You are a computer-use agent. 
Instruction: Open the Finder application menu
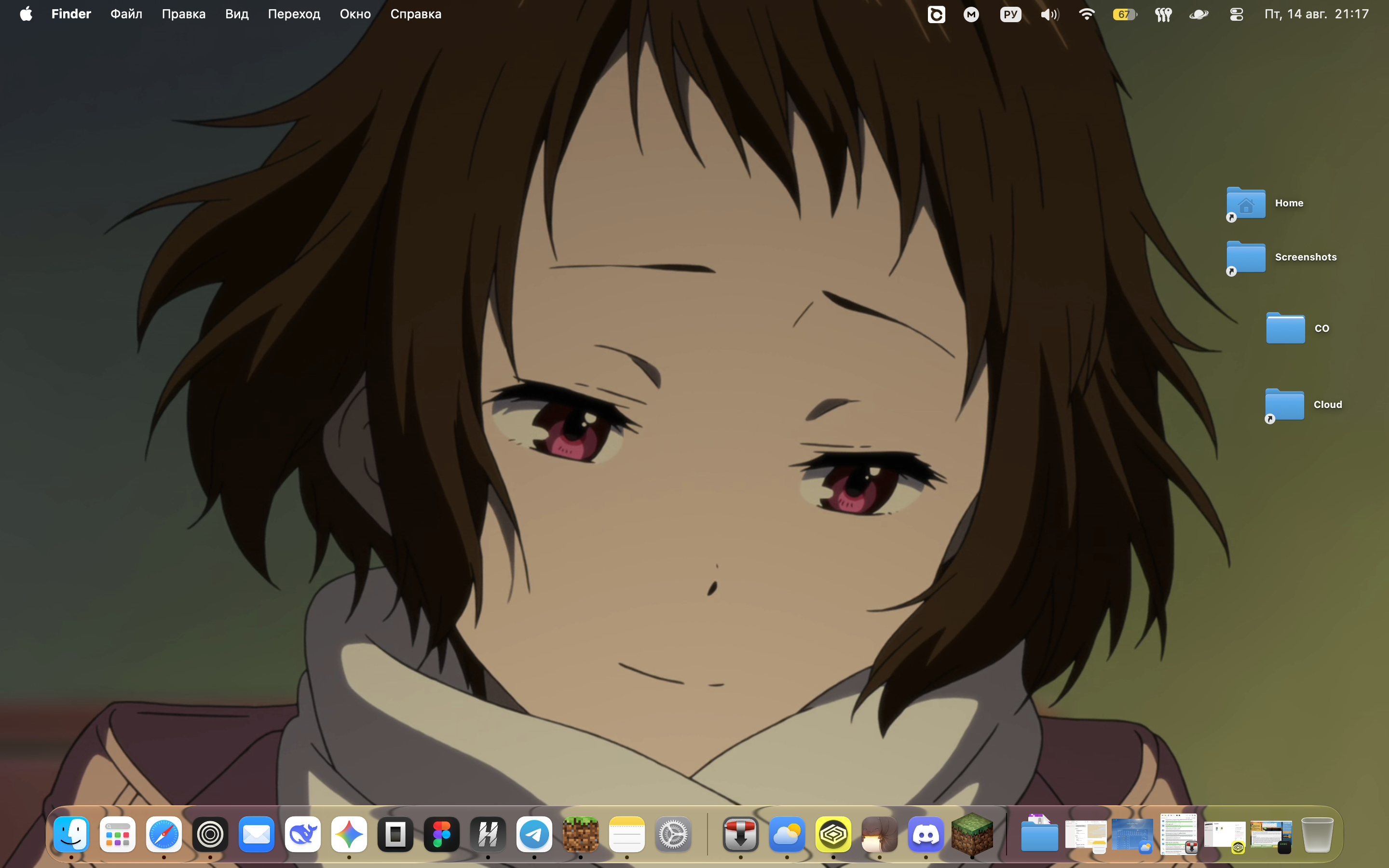(71, 14)
